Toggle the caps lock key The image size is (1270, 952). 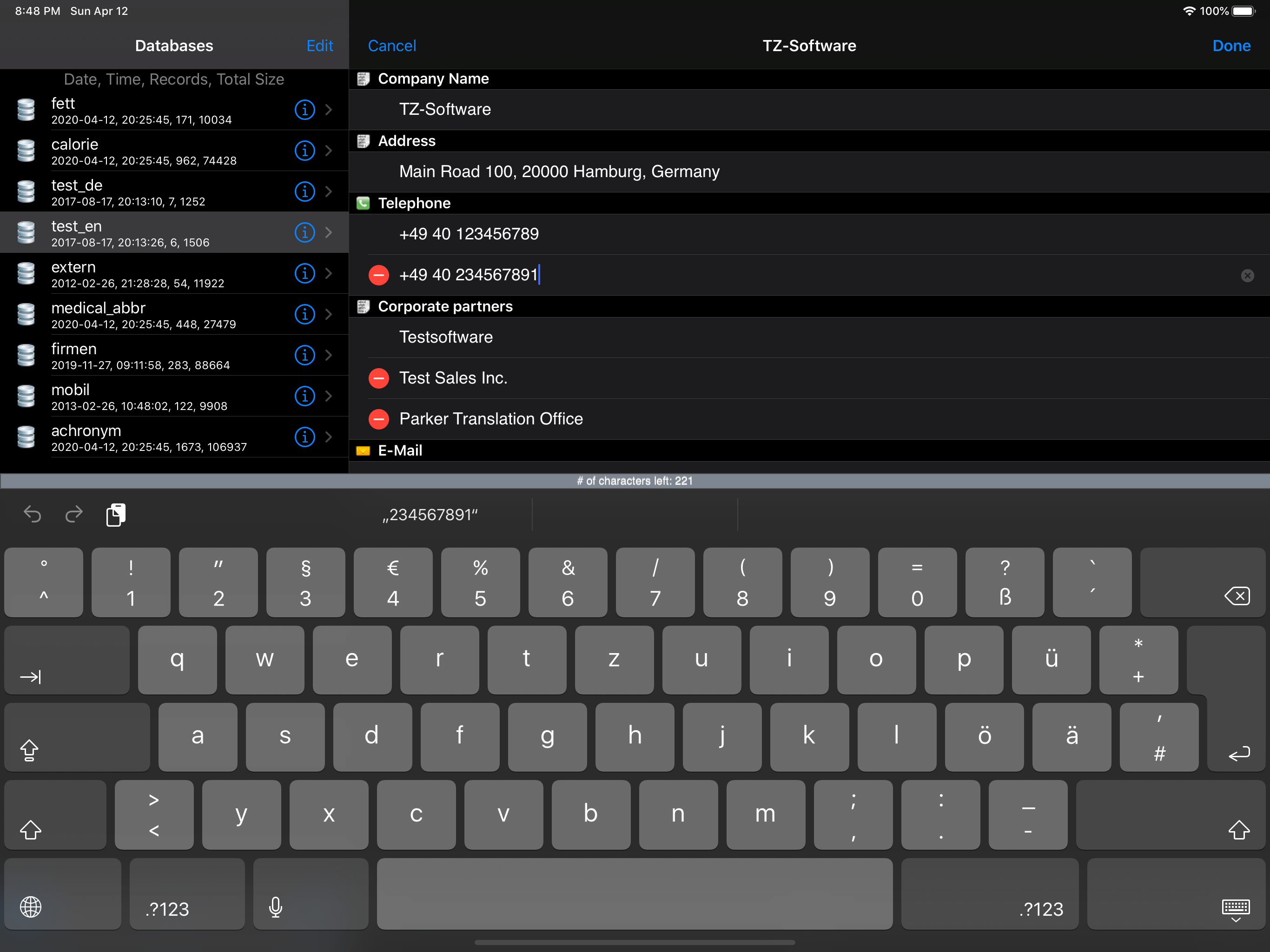click(x=77, y=737)
